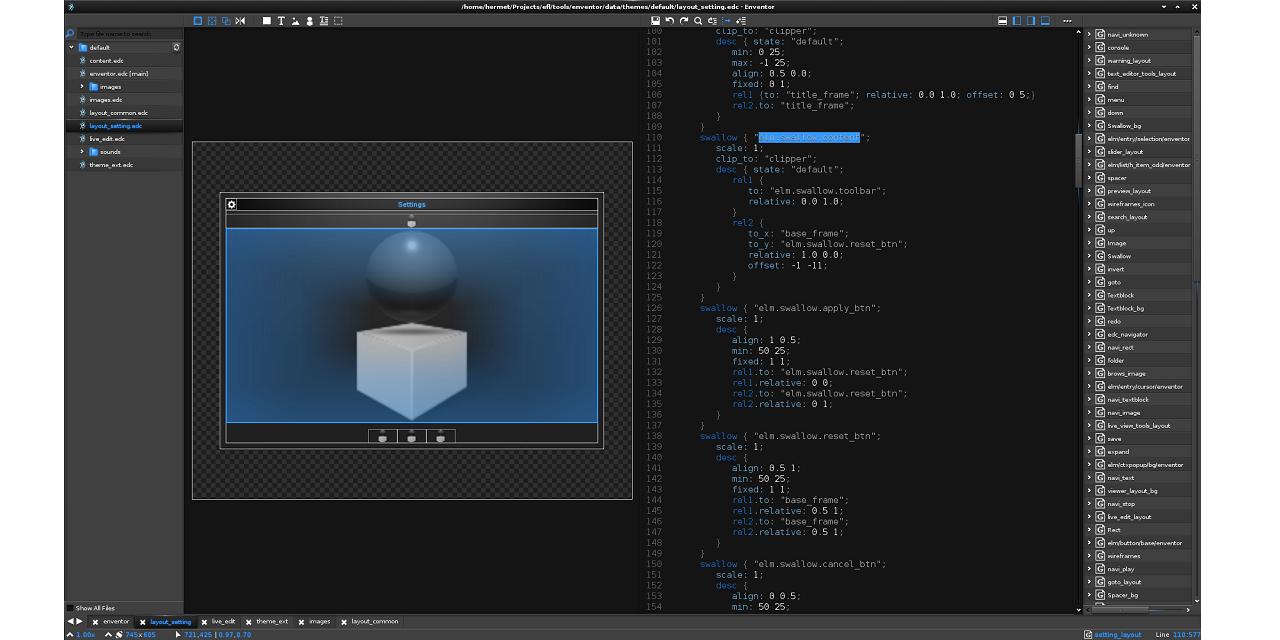This screenshot has width=1280, height=640.
Task: Expand the images folder in file tree
Action: click(82, 87)
